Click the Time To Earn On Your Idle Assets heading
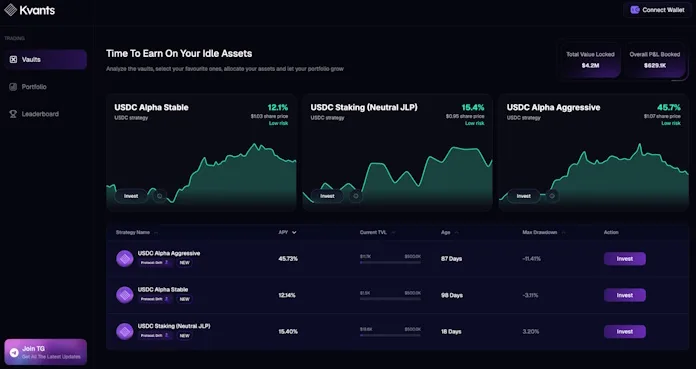This screenshot has width=696, height=369. click(x=179, y=54)
